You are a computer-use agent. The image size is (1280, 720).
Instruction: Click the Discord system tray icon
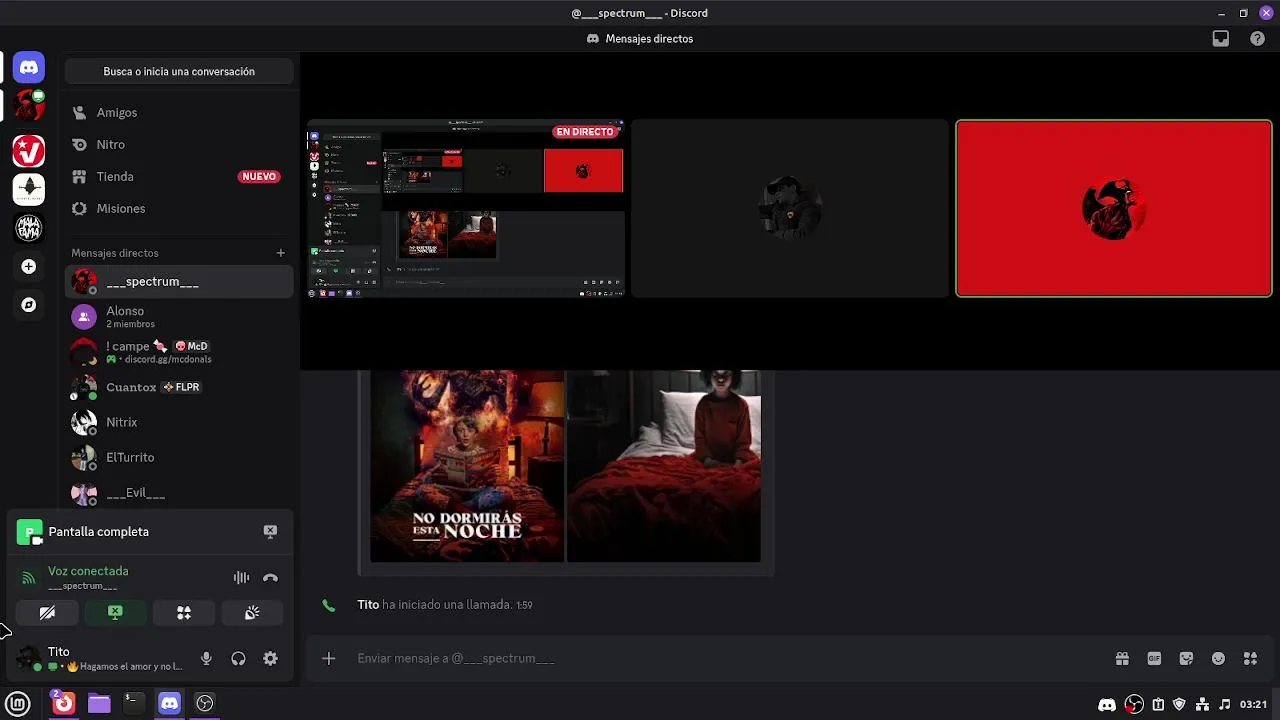[1107, 704]
